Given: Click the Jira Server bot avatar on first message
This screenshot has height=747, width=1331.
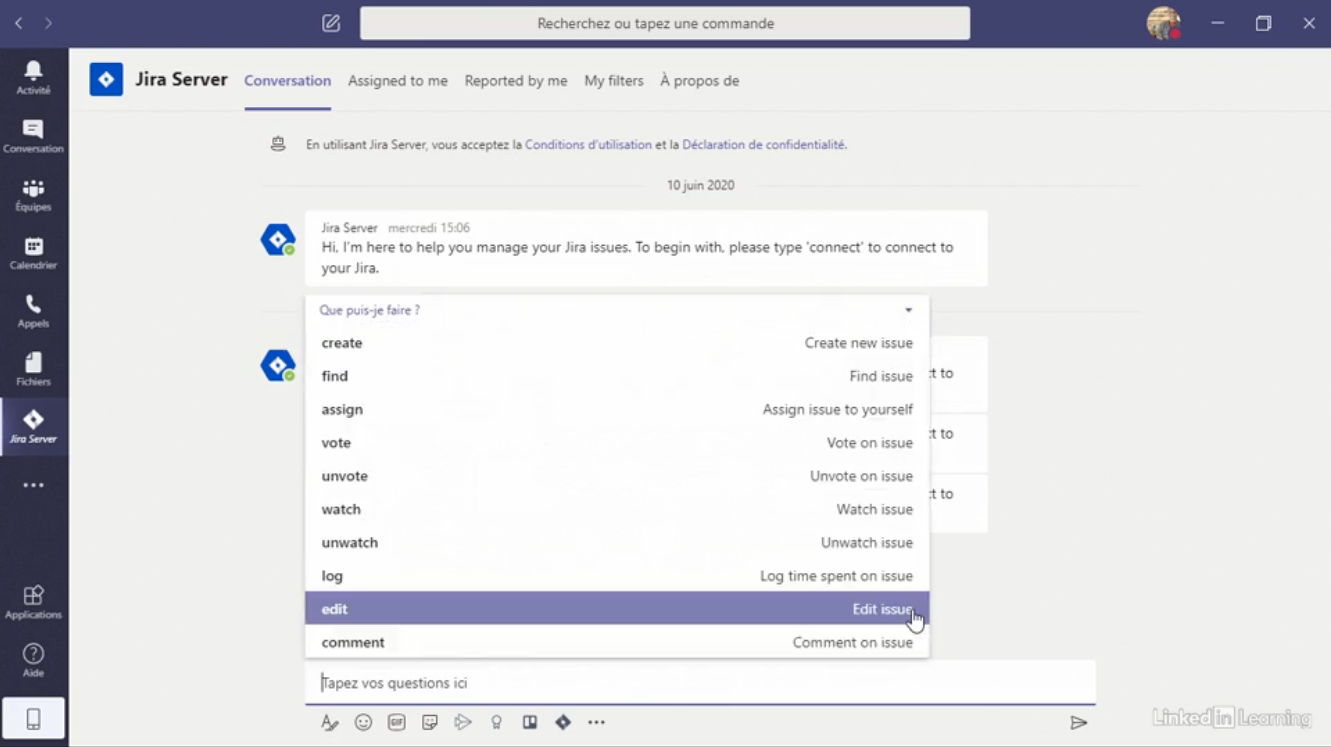Looking at the screenshot, I should (x=278, y=240).
